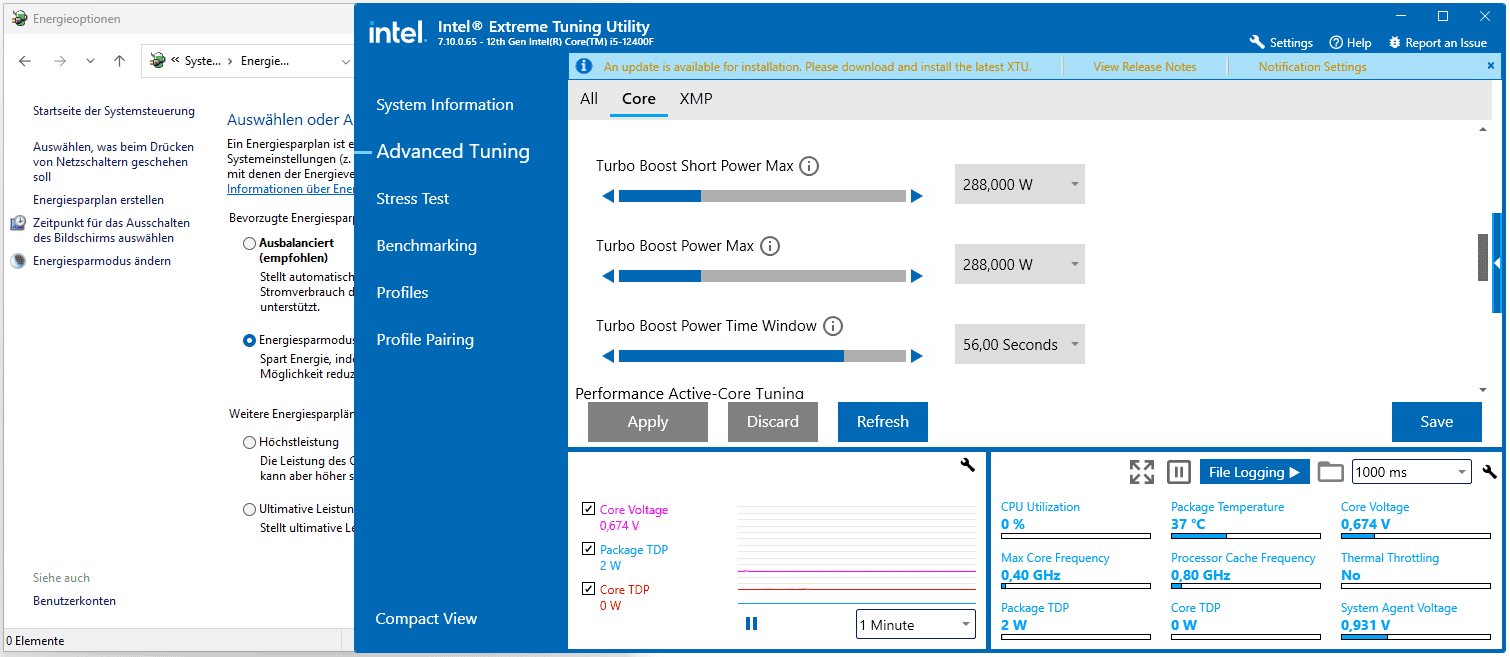Click the Save button
Screen dimensions: 1510x657
pos(1437,422)
